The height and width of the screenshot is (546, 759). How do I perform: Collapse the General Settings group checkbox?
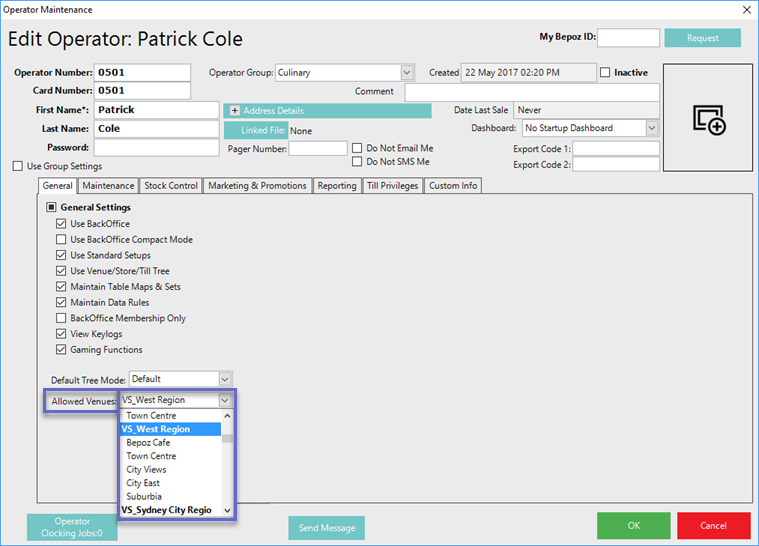coord(51,208)
